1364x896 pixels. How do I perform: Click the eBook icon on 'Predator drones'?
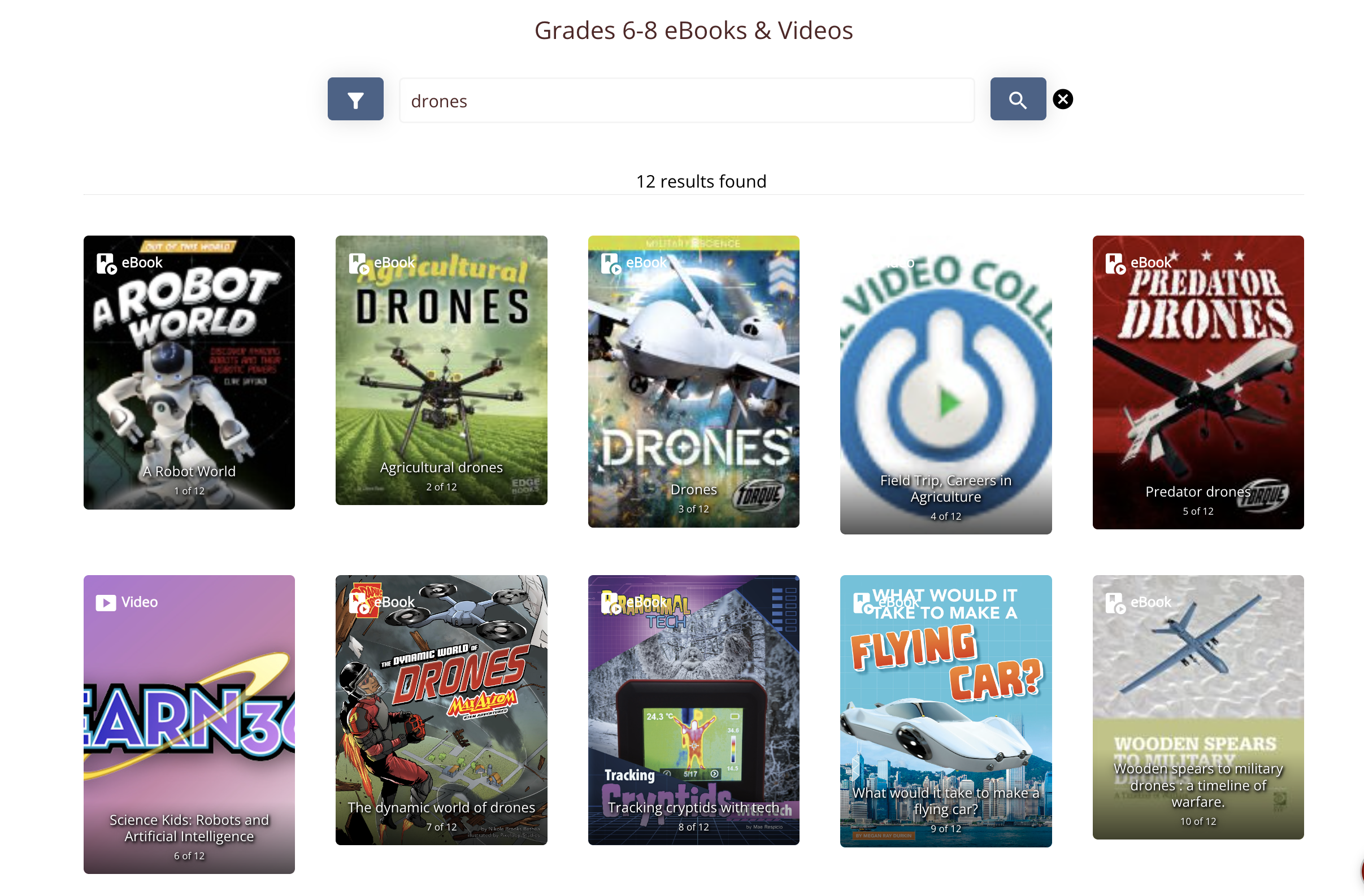tap(1115, 263)
